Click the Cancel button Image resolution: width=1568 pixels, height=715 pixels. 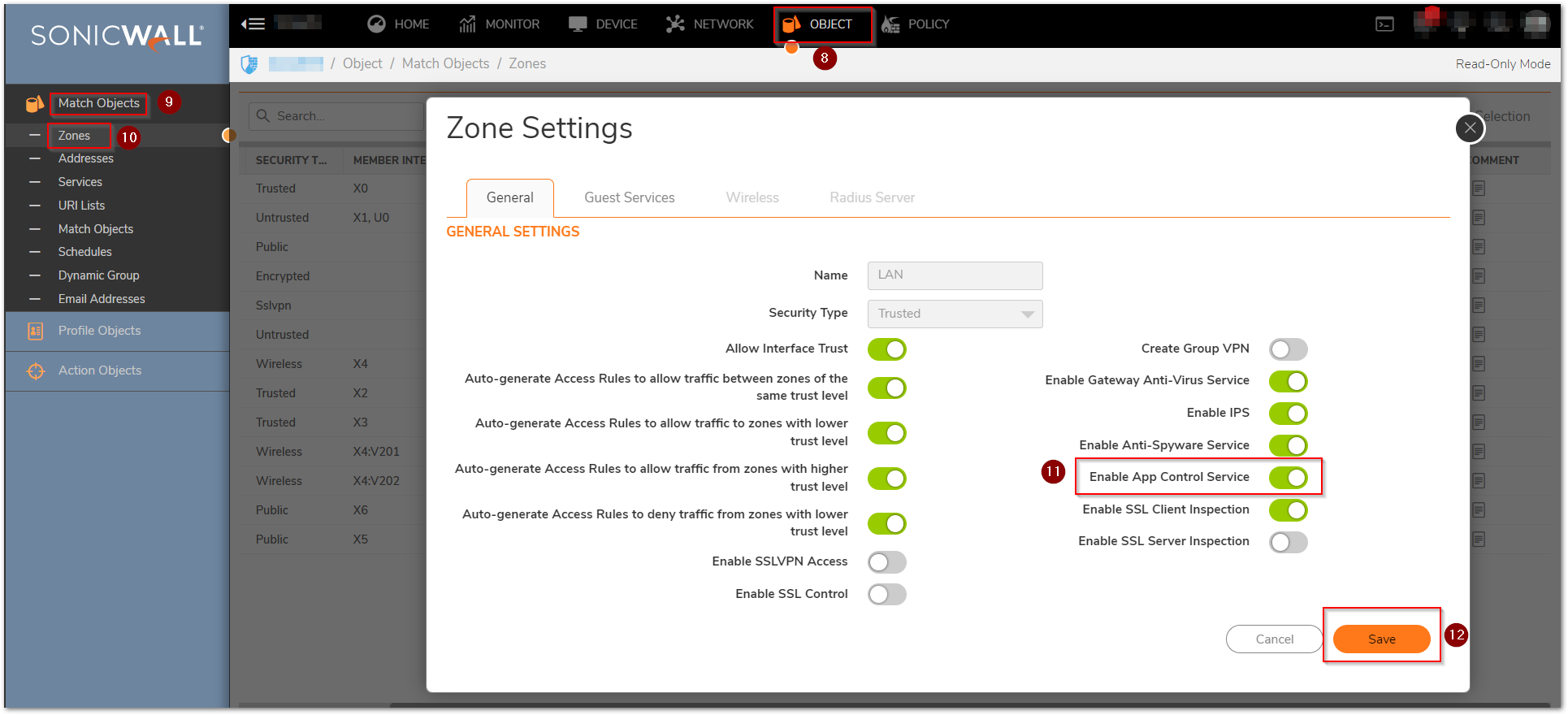coord(1274,639)
